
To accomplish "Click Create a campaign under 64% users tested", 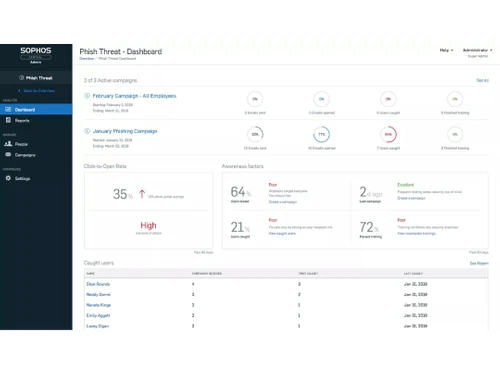I will (x=283, y=202).
